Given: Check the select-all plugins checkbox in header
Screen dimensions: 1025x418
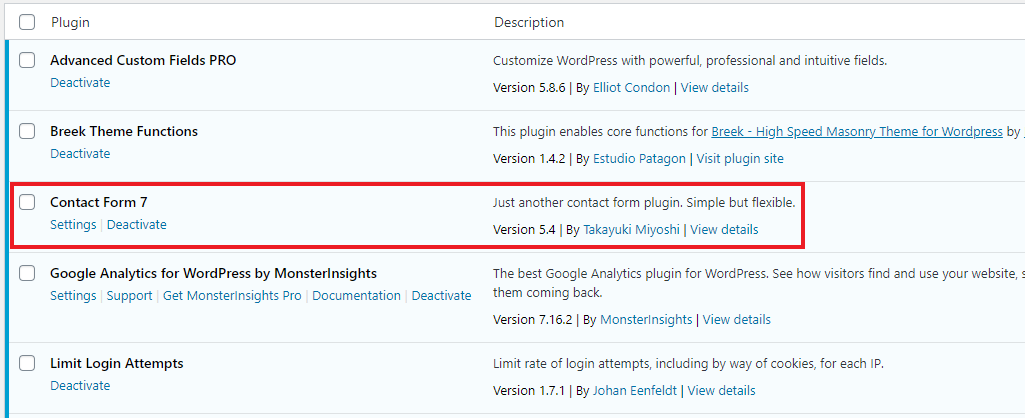Looking at the screenshot, I should coord(27,22).
